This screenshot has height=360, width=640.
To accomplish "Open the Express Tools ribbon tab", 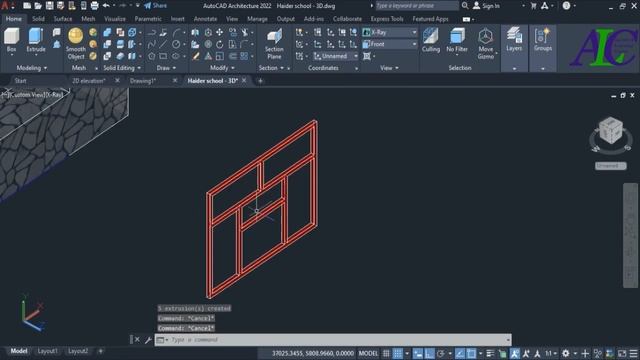I will point(387,19).
